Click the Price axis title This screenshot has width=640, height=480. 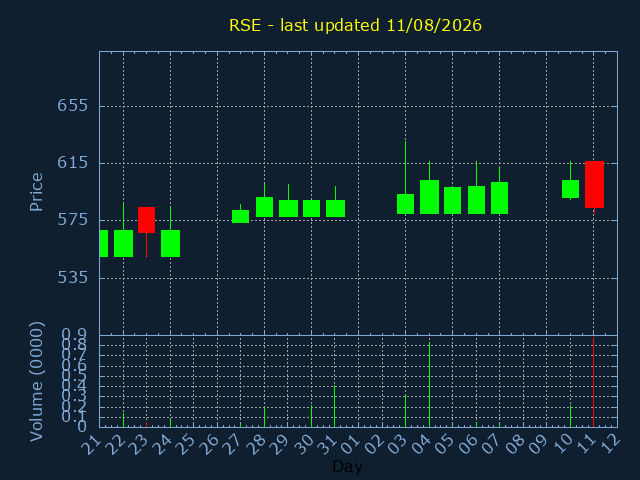click(x=36, y=192)
